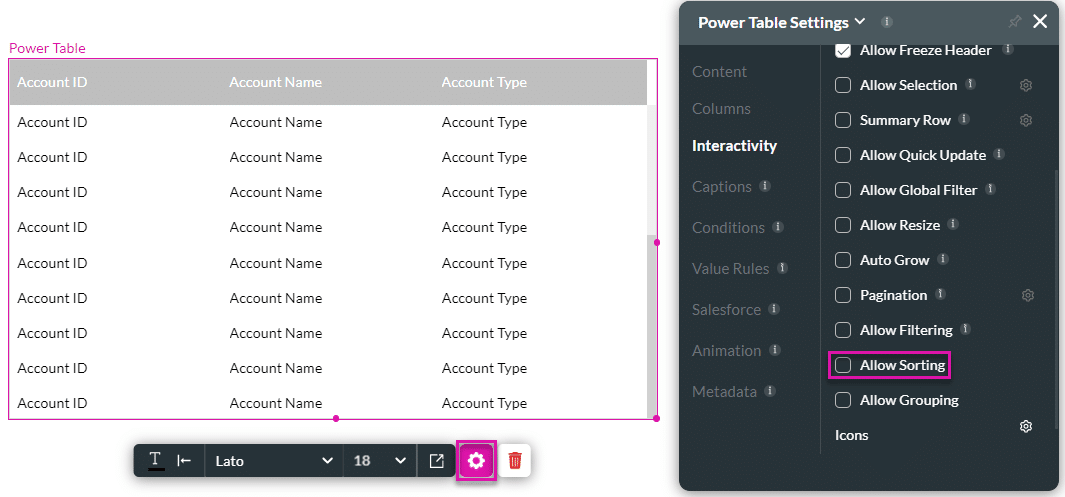Open Summary Row gear settings

pos(1026,120)
